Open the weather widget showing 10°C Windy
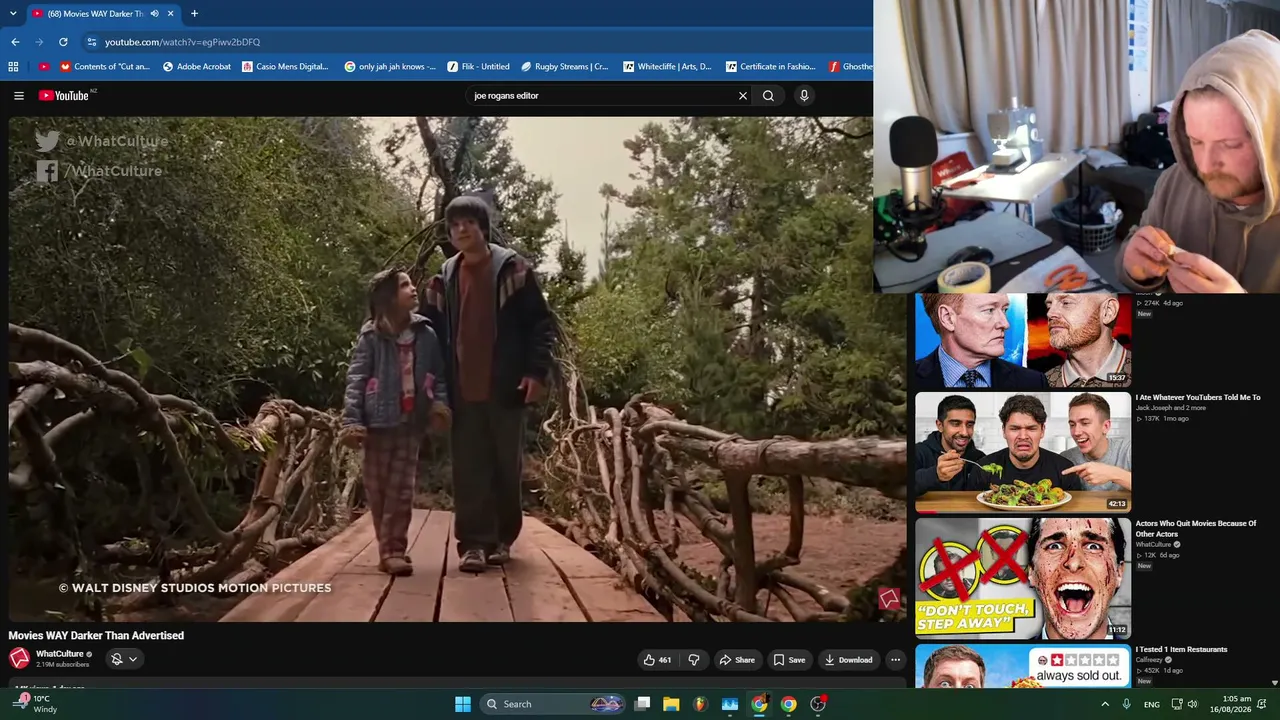The width and height of the screenshot is (1280, 720). (34, 704)
